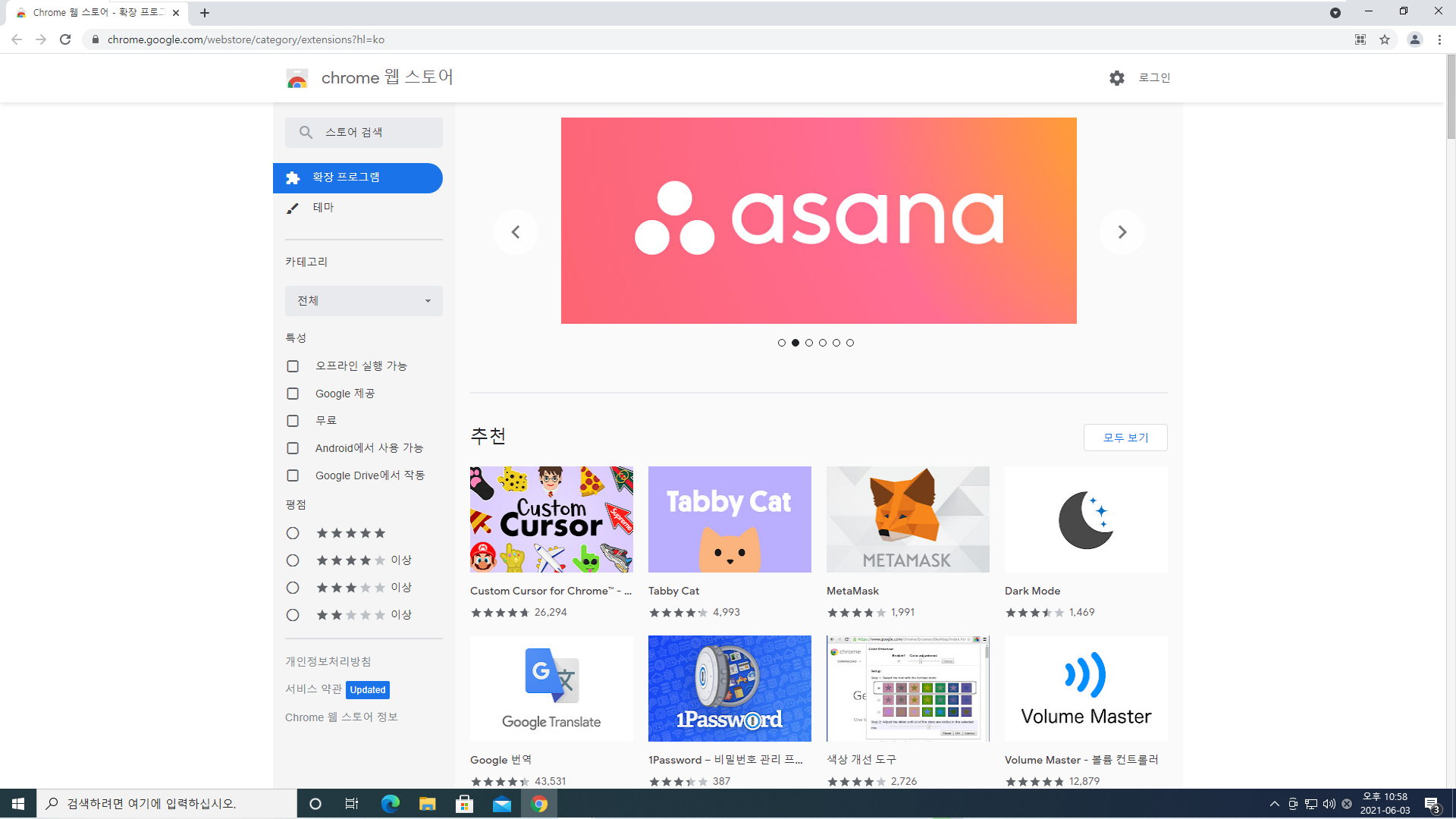The height and width of the screenshot is (819, 1456).
Task: Enable the 오프라인 실행 가능 checkbox
Action: (293, 366)
